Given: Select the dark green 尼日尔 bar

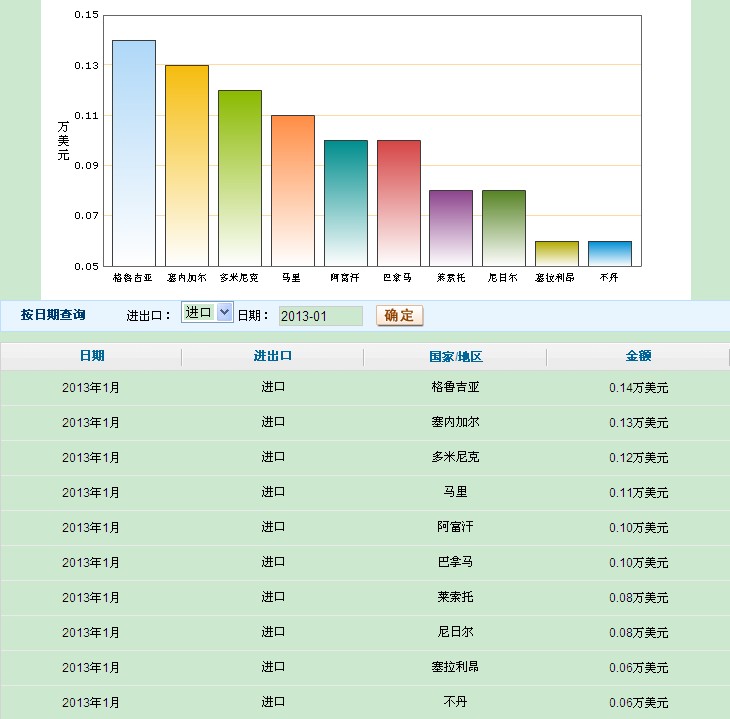Looking at the screenshot, I should click(x=504, y=228).
